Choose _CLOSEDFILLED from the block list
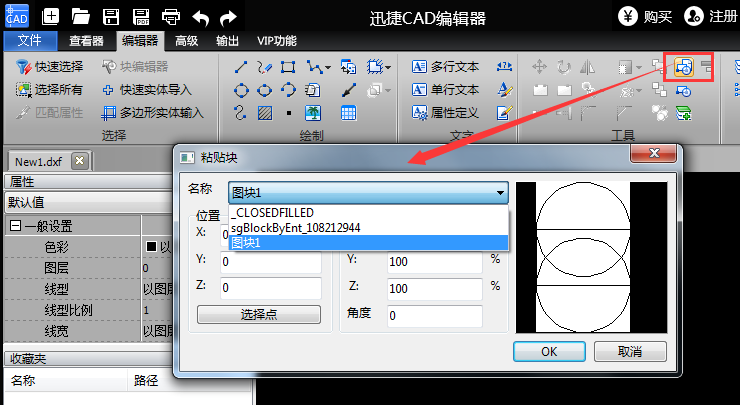 point(368,213)
